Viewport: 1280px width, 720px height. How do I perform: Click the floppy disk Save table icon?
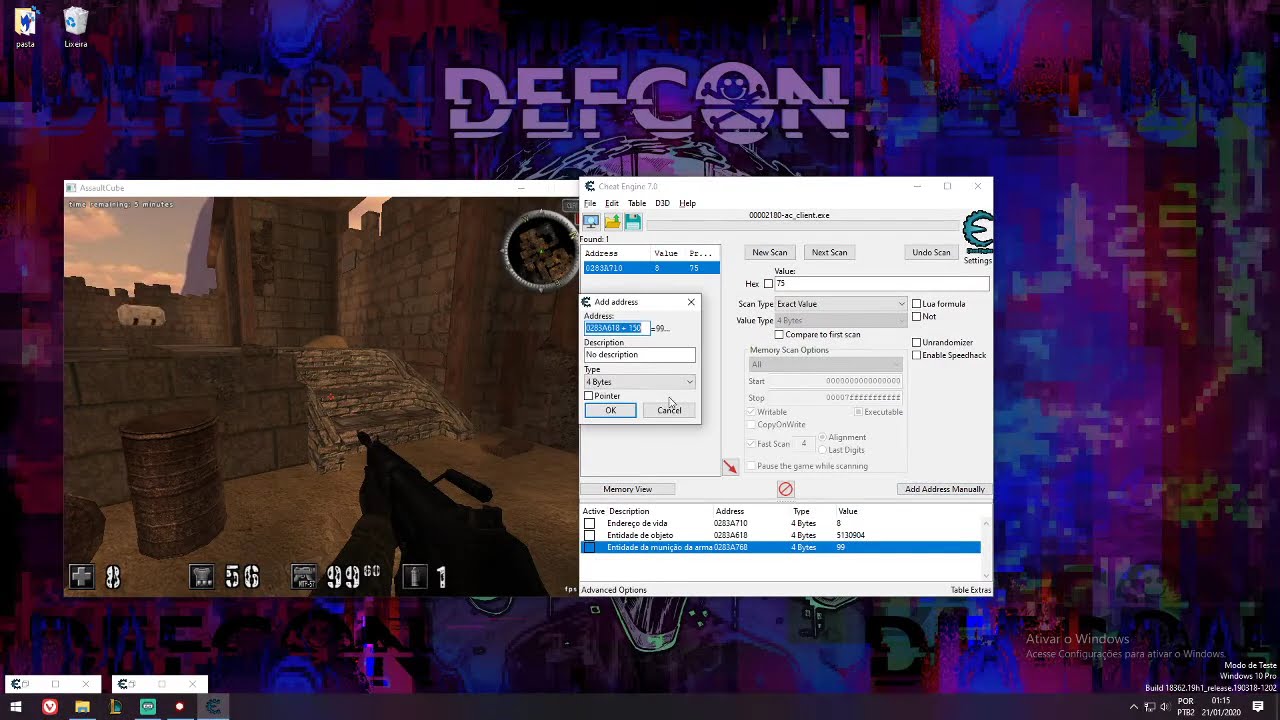click(633, 222)
